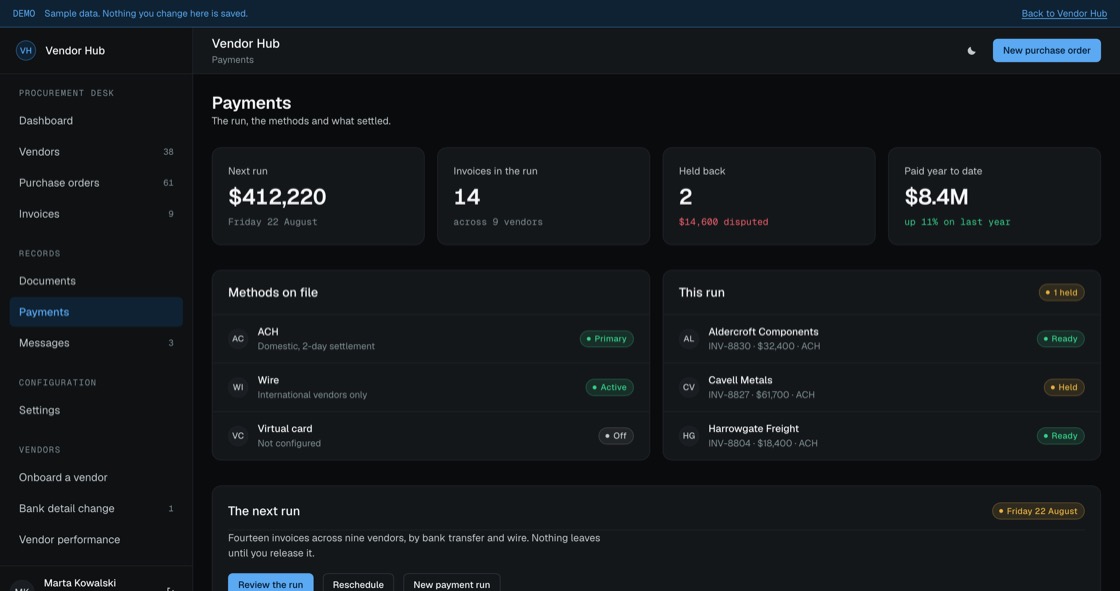Click the $8.4M paid year value

[936, 197]
